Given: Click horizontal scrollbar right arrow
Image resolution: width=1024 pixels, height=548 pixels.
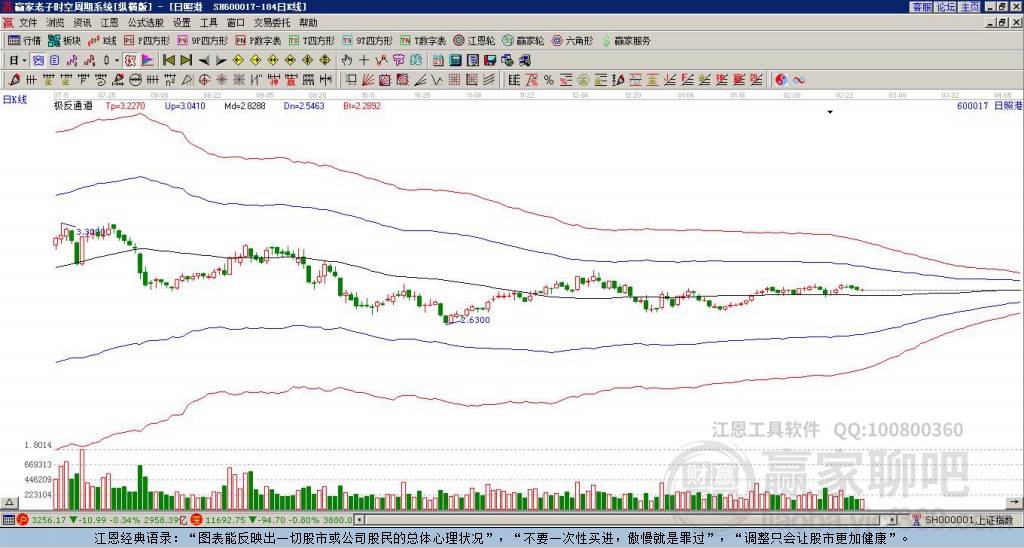Looking at the screenshot, I should (x=893, y=520).
